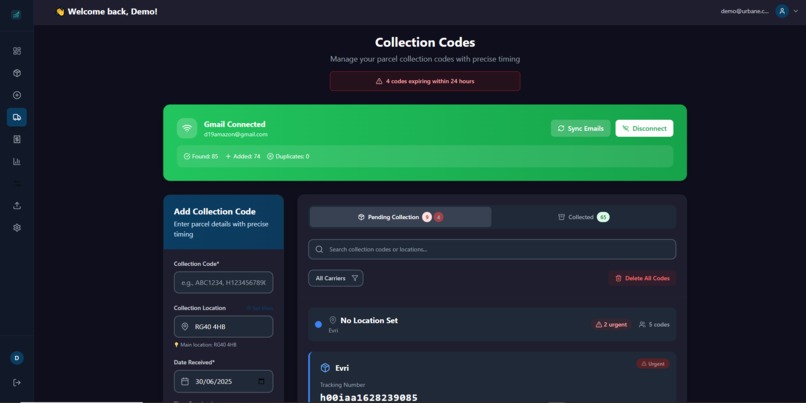Click the Evri parcel cube icon
The width and height of the screenshot is (806, 403).
point(325,368)
